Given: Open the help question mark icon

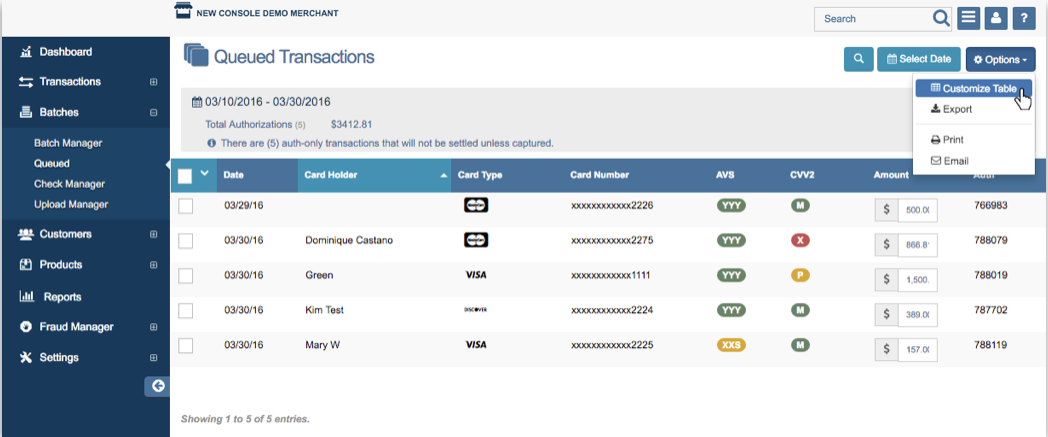Looking at the screenshot, I should point(1022,18).
